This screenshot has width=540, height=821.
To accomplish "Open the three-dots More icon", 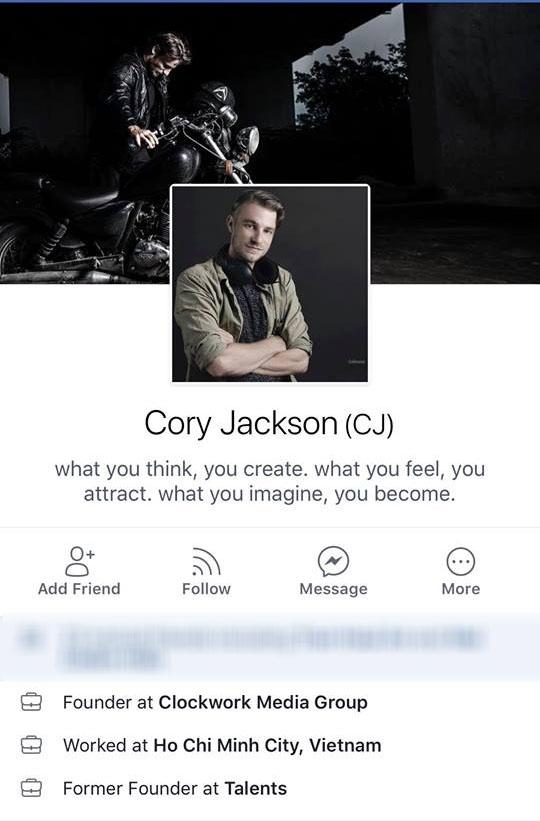I will pyautogui.click(x=461, y=561).
